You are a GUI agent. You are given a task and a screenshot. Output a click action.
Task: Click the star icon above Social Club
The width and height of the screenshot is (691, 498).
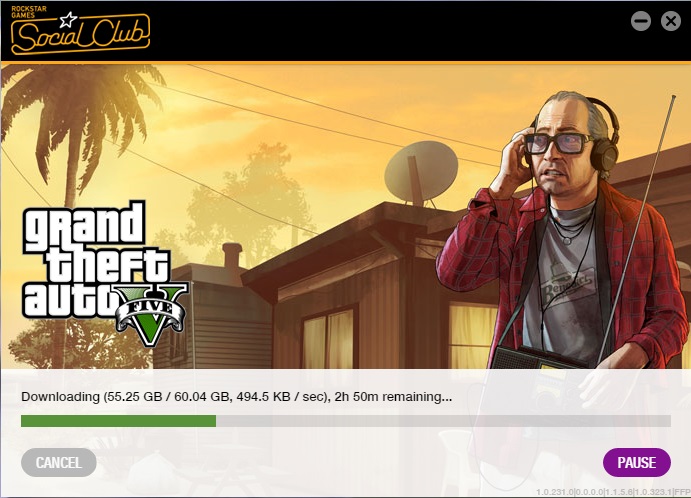pyautogui.click(x=68, y=19)
